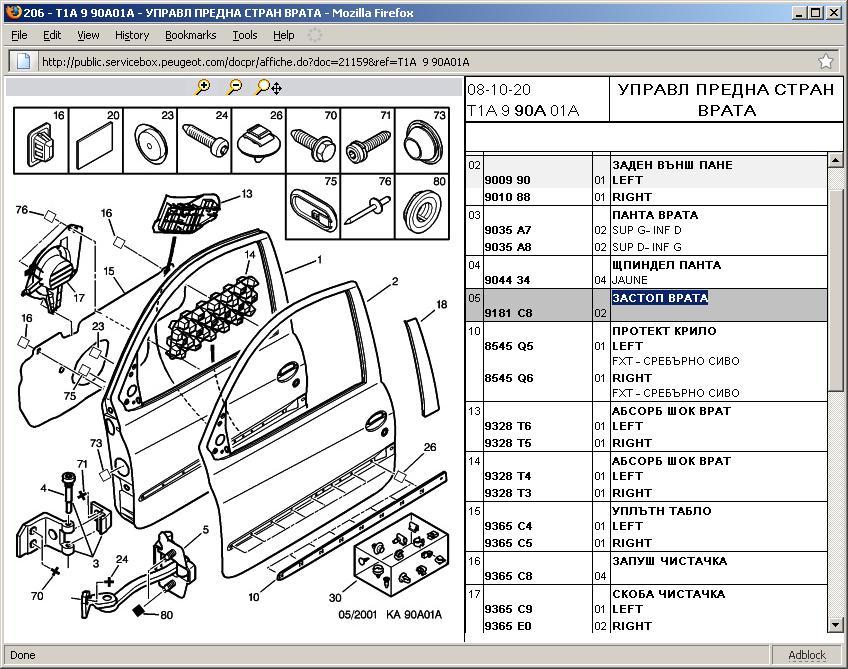This screenshot has width=848, height=669.
Task: Click the ПАНТА ВРАТА row heading
Action: (655, 215)
